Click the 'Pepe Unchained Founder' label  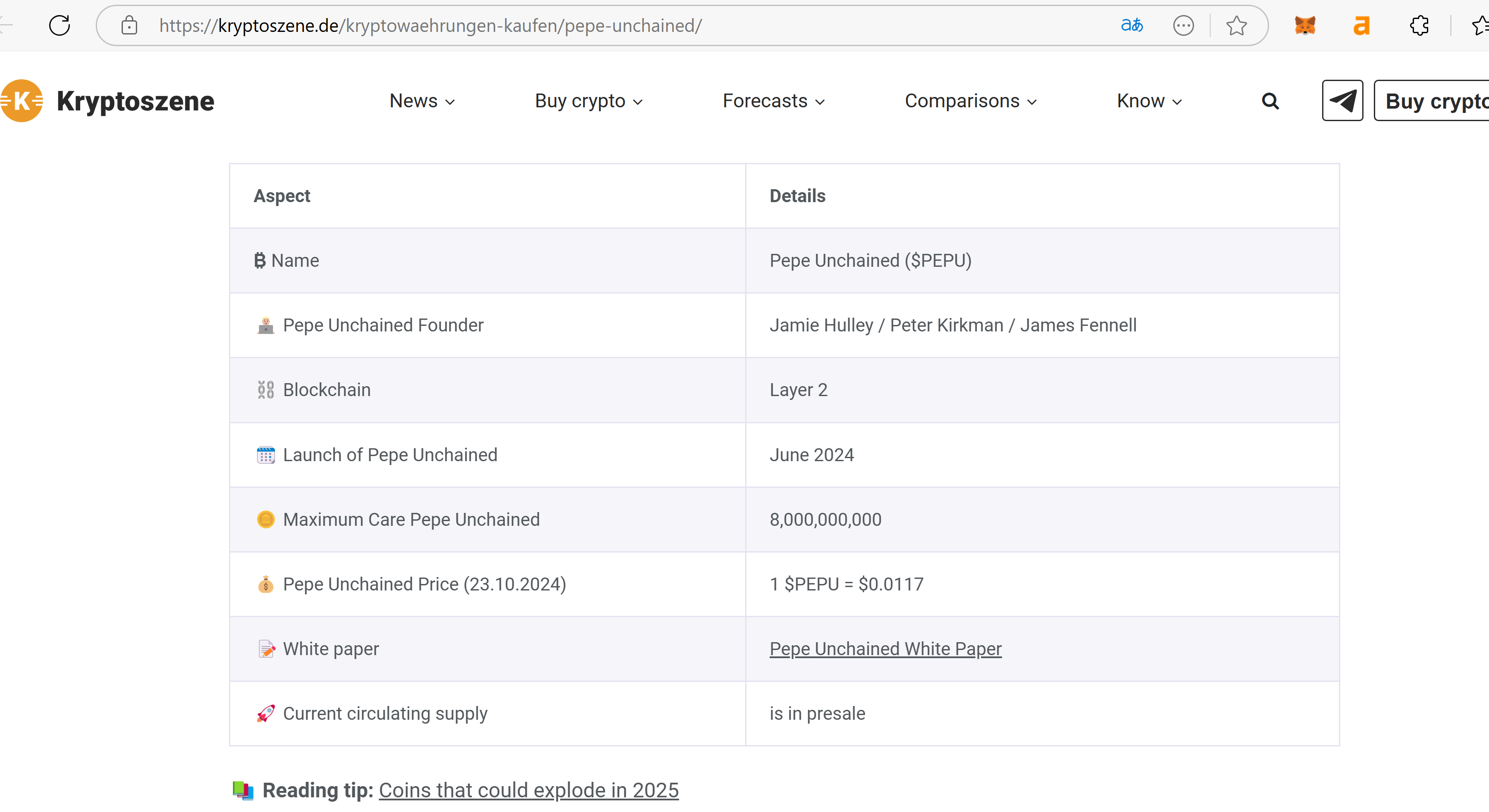382,325
